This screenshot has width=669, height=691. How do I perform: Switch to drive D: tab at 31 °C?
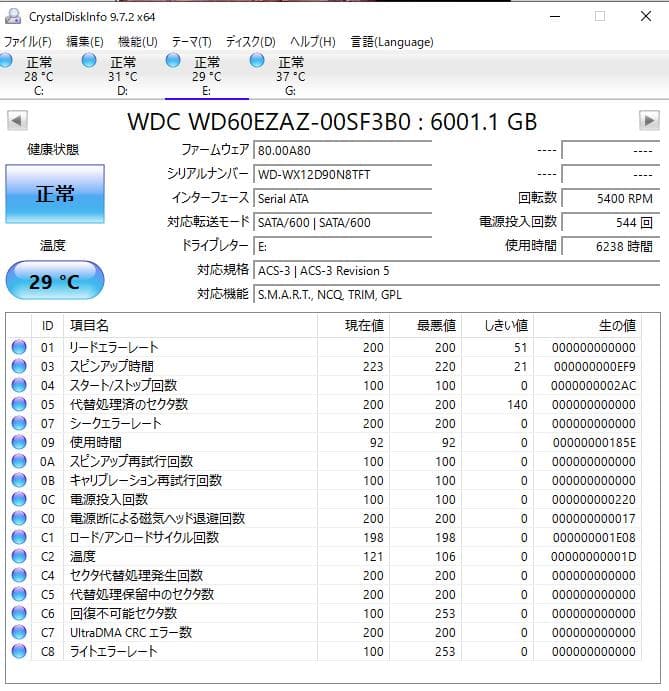123,75
